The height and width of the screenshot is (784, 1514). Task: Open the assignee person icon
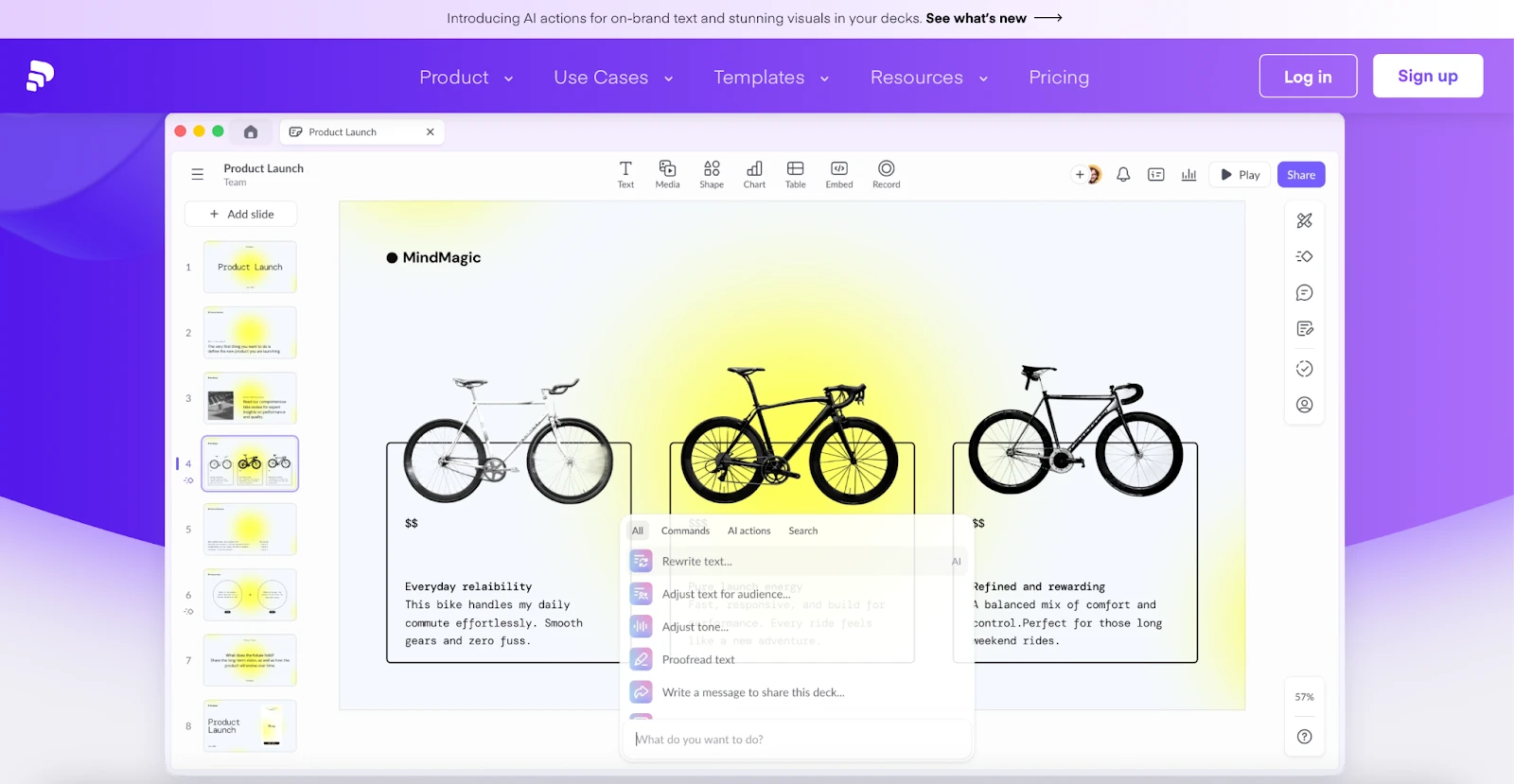pyautogui.click(x=1305, y=405)
